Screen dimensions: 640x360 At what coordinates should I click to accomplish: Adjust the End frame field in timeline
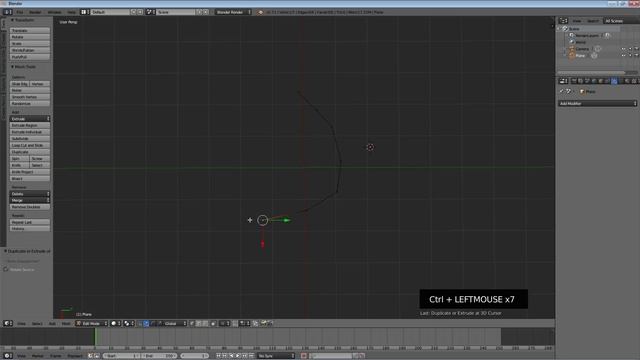[159, 356]
